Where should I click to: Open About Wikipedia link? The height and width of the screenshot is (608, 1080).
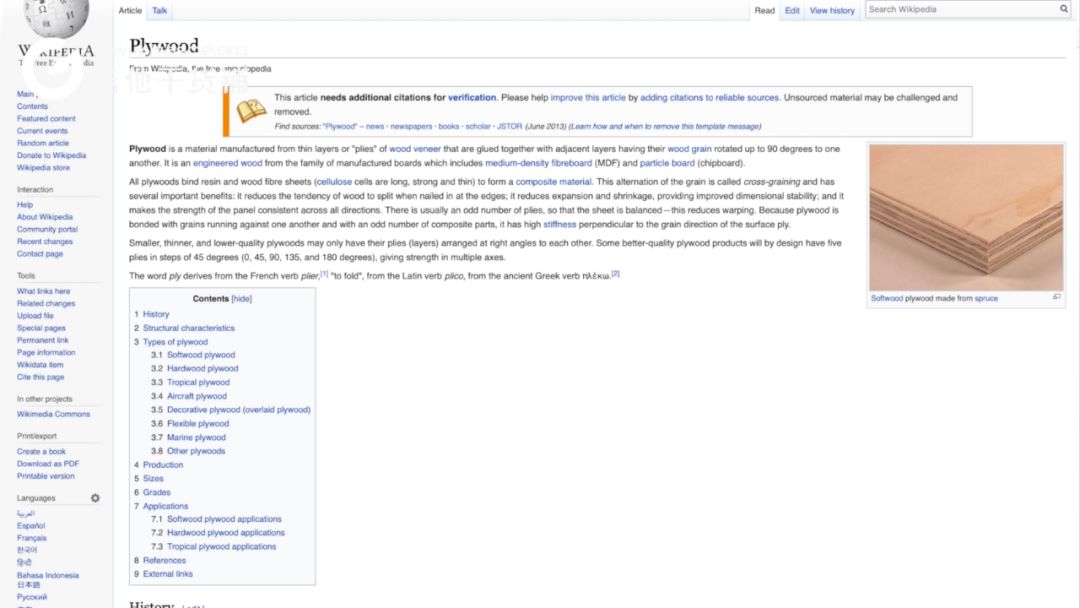(45, 217)
